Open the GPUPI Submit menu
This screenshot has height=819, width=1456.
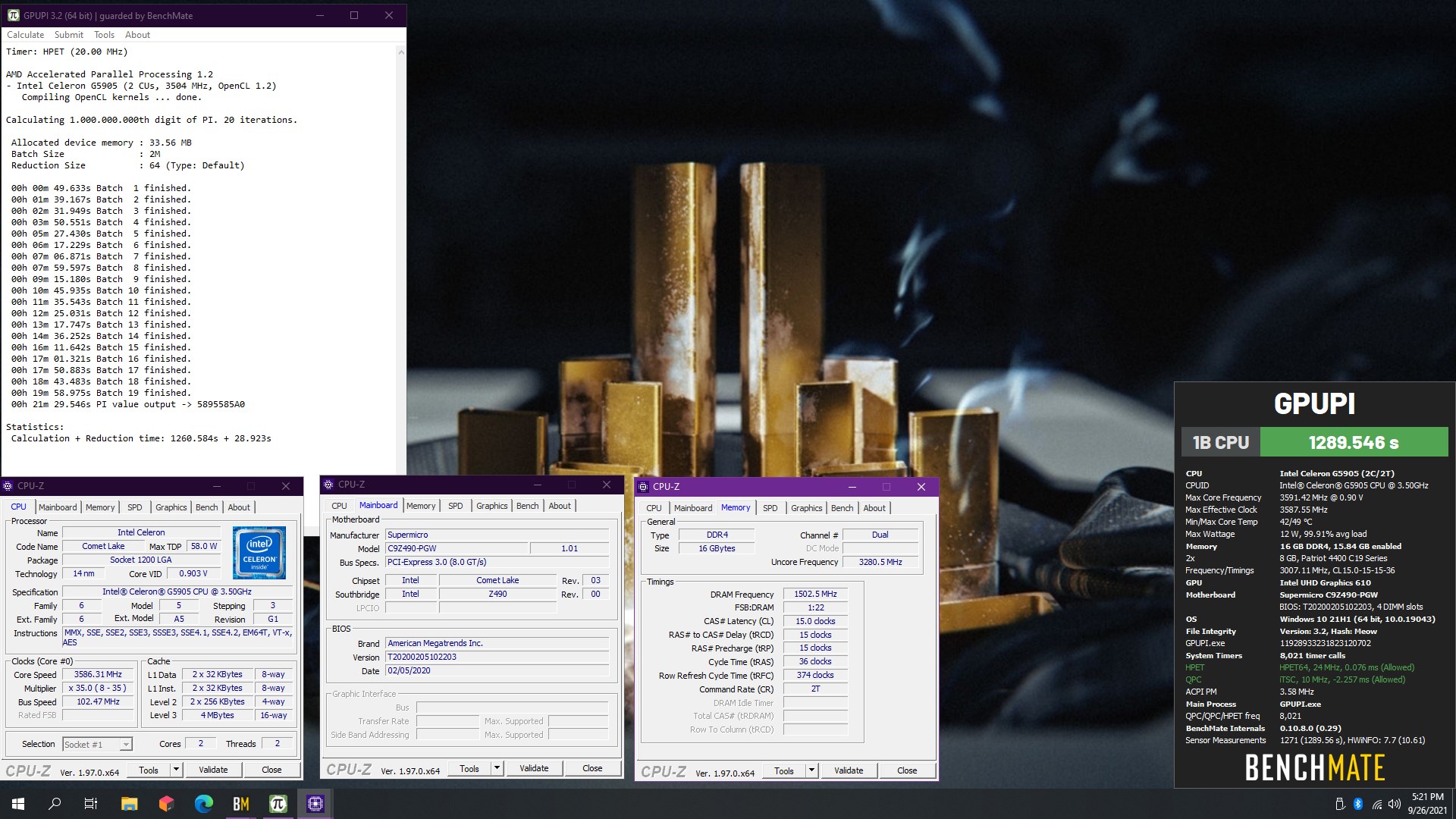(69, 35)
